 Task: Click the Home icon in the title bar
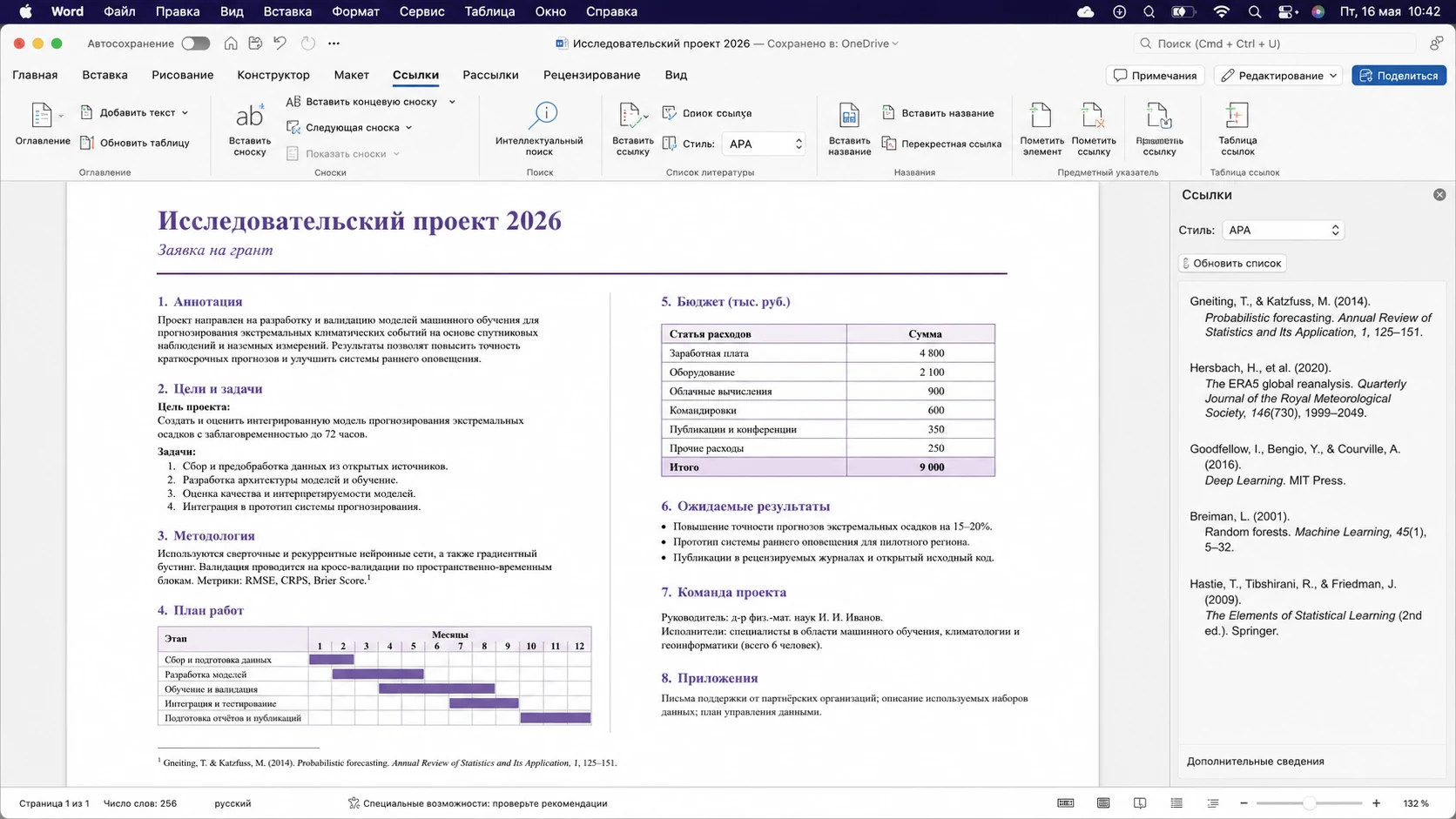(x=231, y=44)
